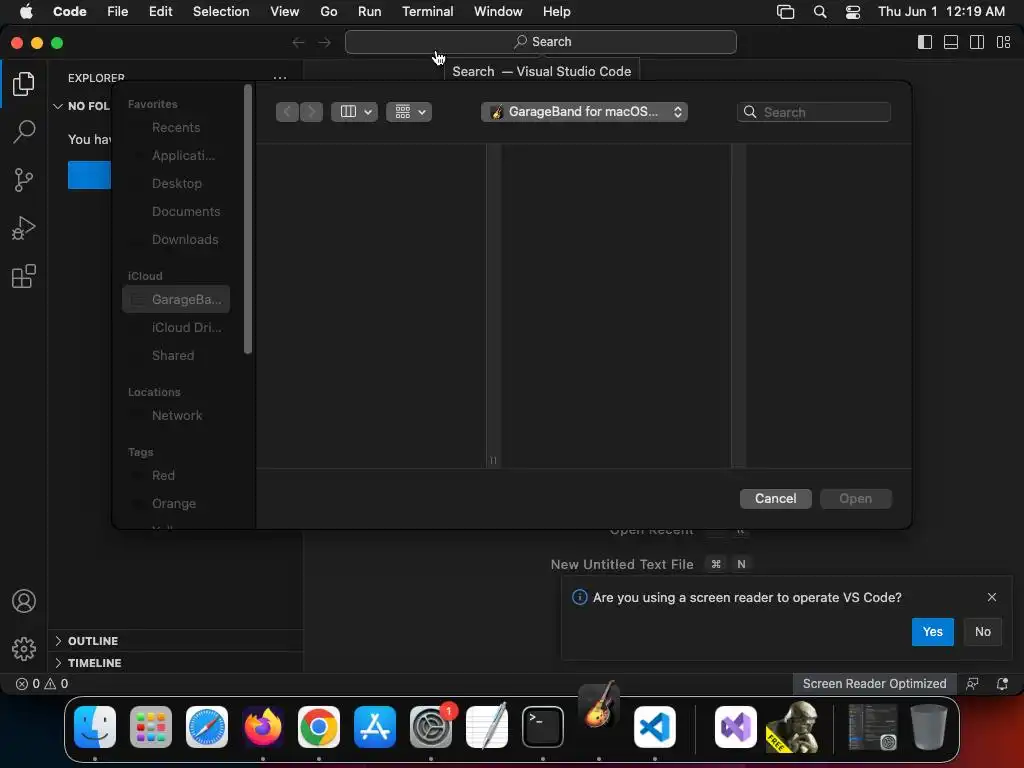Open Finder from the Dock
This screenshot has width=1024, height=768.
point(95,727)
